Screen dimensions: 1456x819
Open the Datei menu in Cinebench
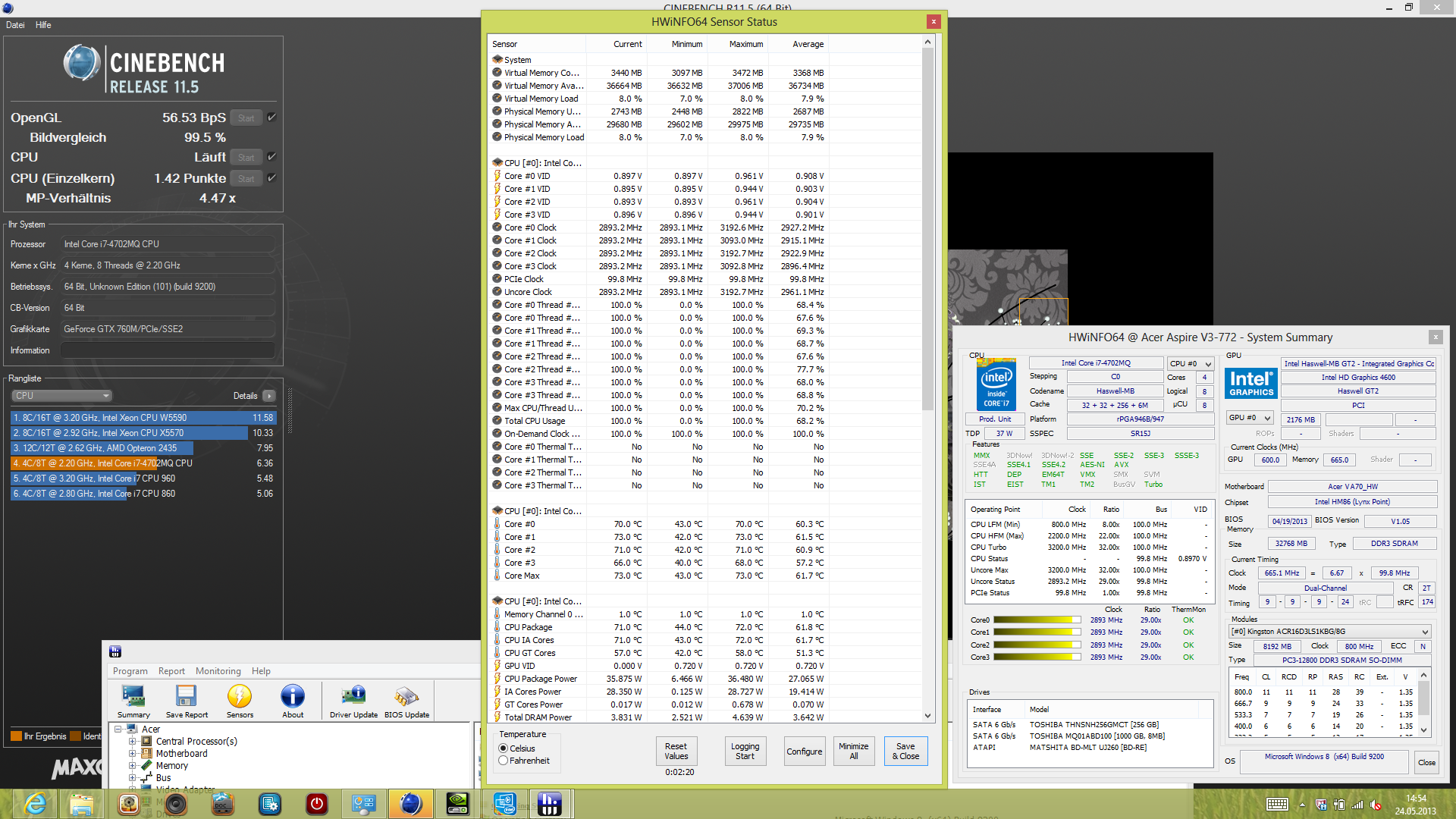pyautogui.click(x=15, y=25)
